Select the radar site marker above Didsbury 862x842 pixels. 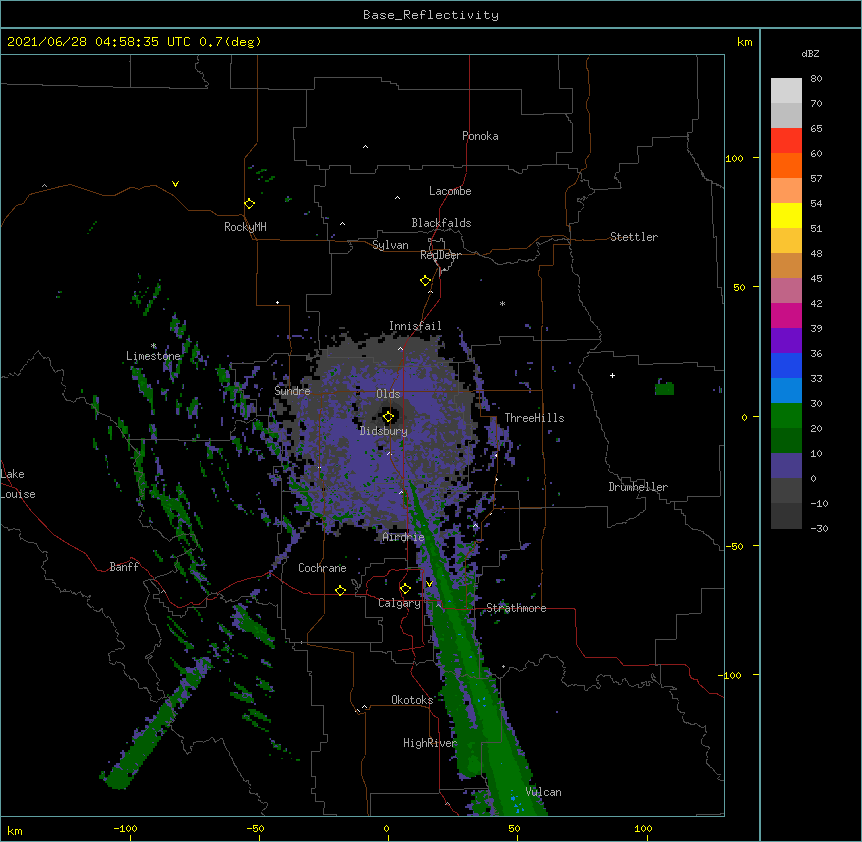(x=389, y=417)
